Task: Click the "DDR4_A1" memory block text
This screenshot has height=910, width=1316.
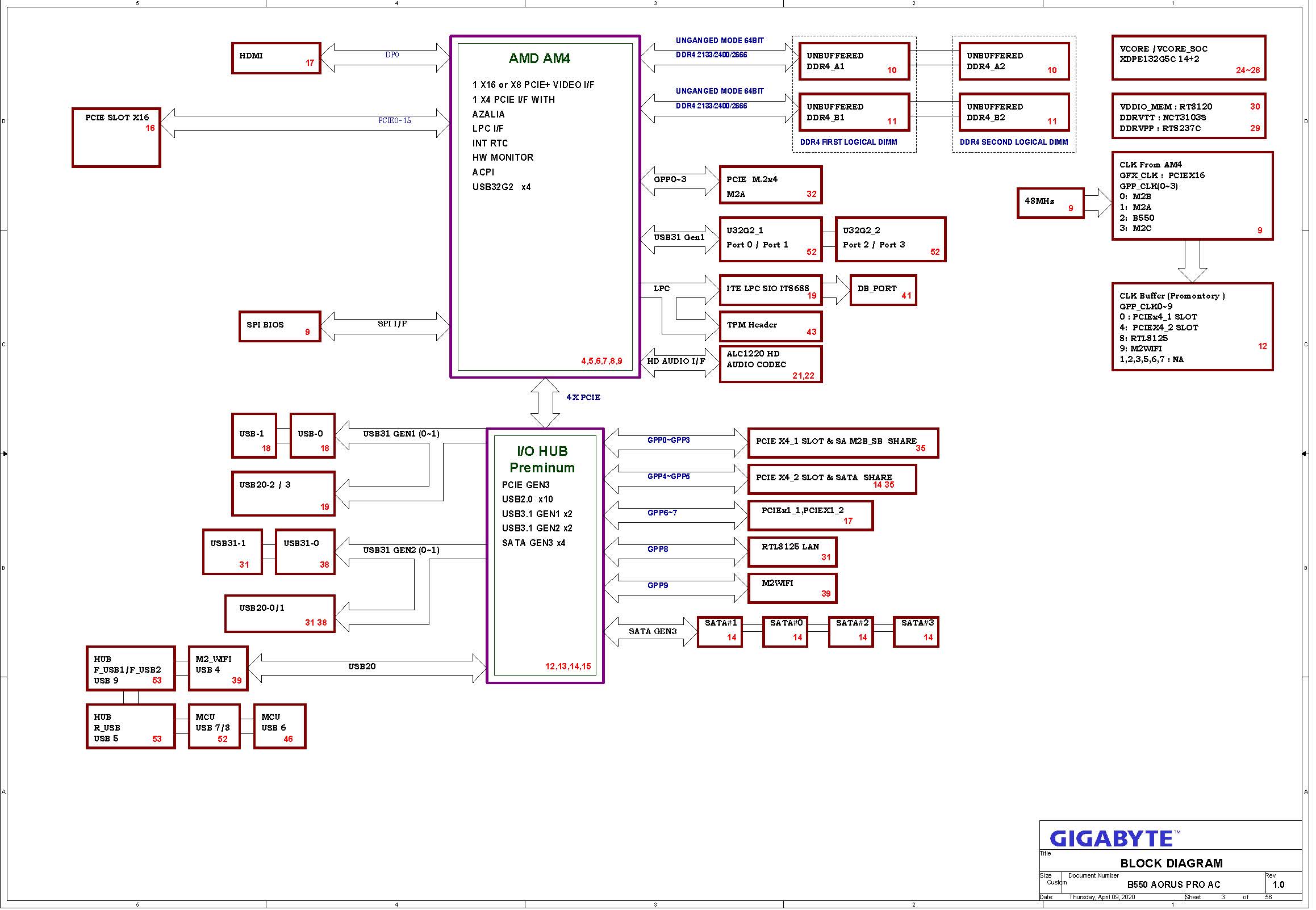Action: [825, 67]
